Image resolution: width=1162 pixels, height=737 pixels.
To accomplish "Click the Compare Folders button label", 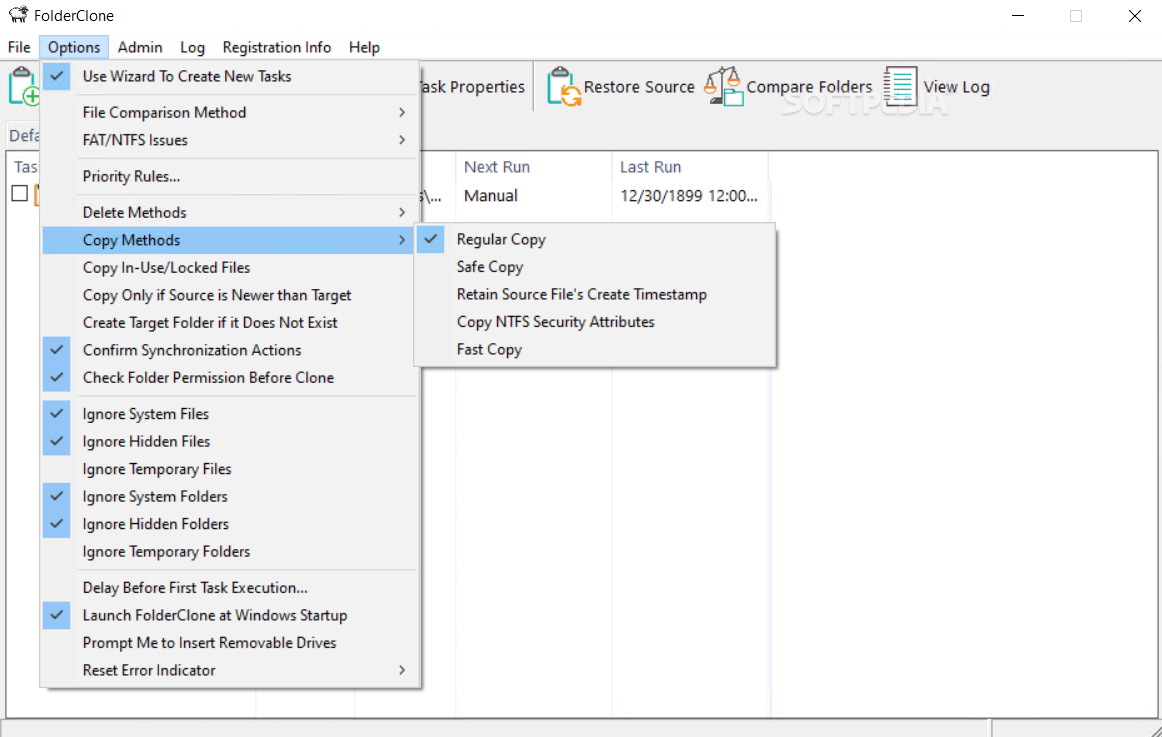I will pos(809,87).
